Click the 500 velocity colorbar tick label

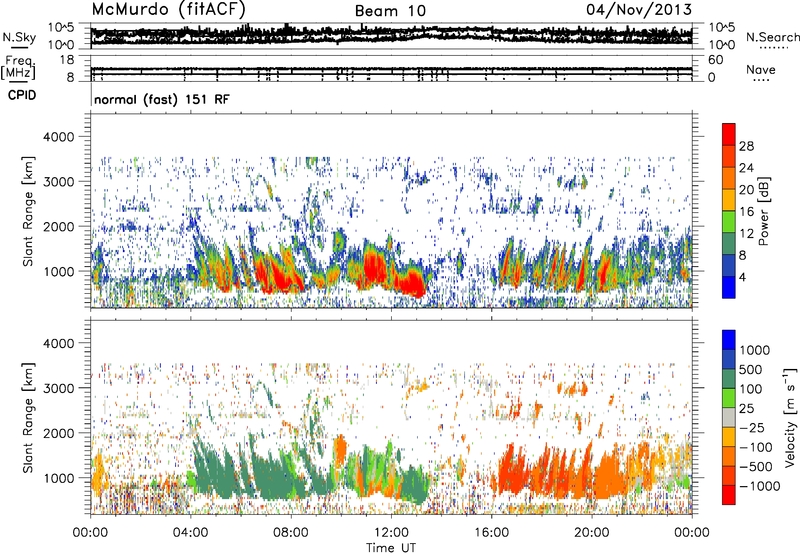click(750, 370)
